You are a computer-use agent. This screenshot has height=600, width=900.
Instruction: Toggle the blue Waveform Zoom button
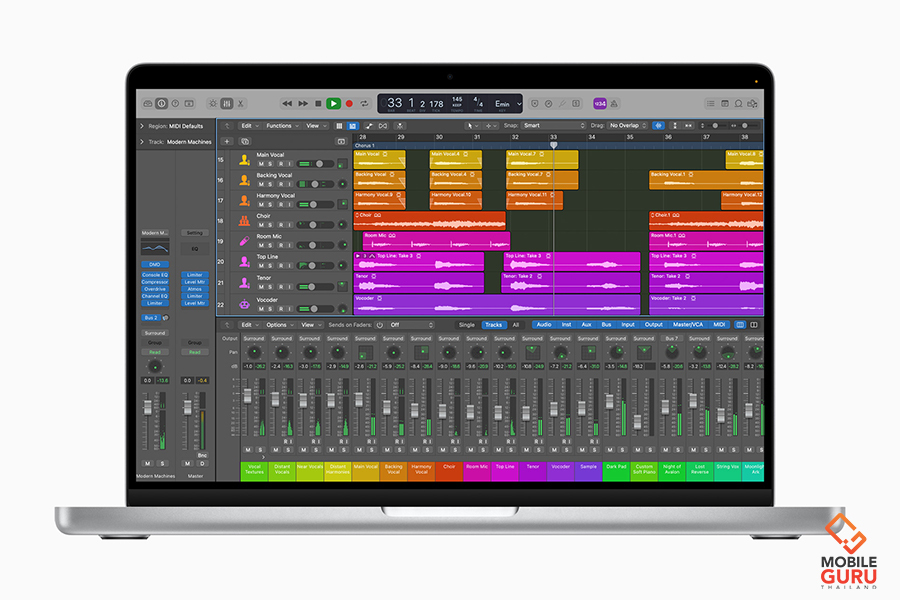[658, 126]
